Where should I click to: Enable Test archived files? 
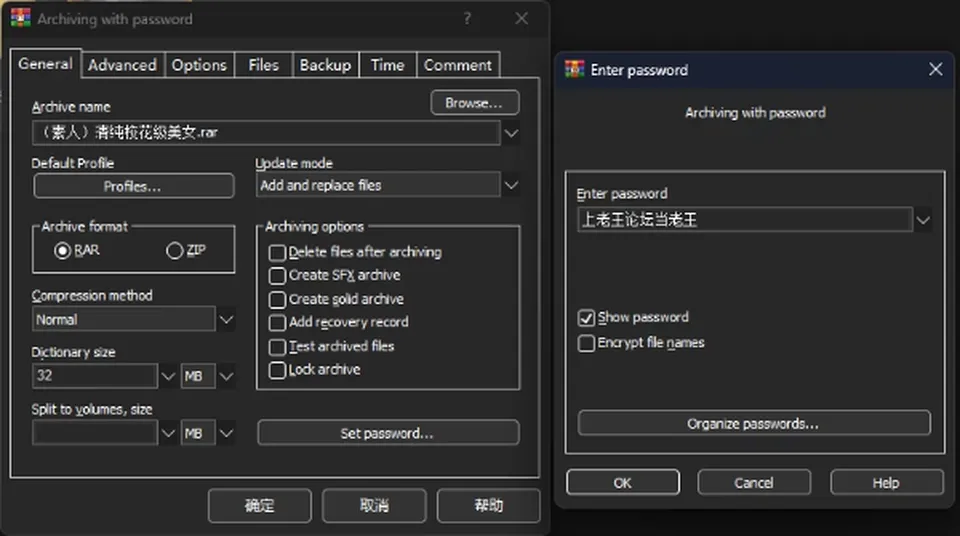coord(277,347)
